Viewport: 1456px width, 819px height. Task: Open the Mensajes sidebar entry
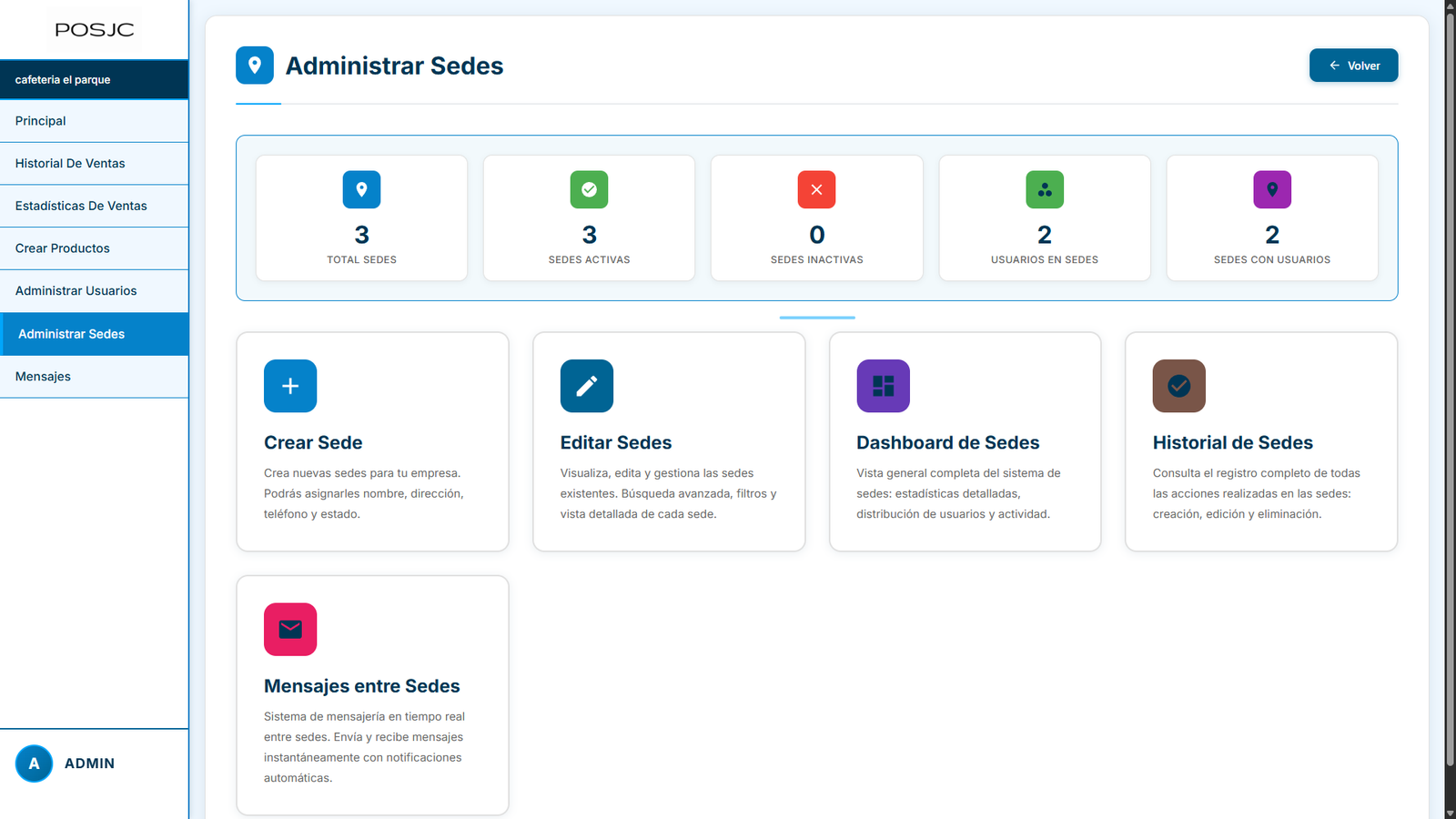point(43,377)
